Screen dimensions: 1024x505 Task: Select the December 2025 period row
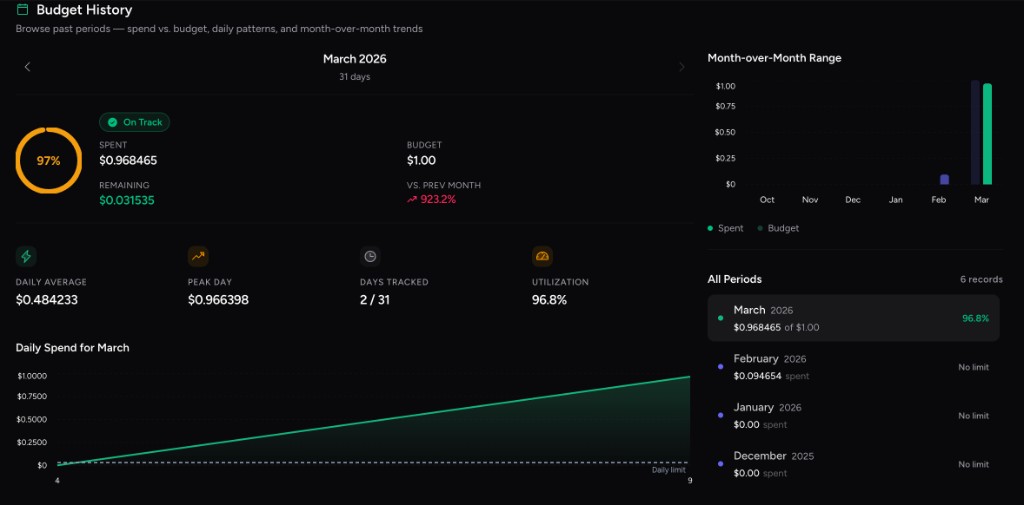[854, 464]
